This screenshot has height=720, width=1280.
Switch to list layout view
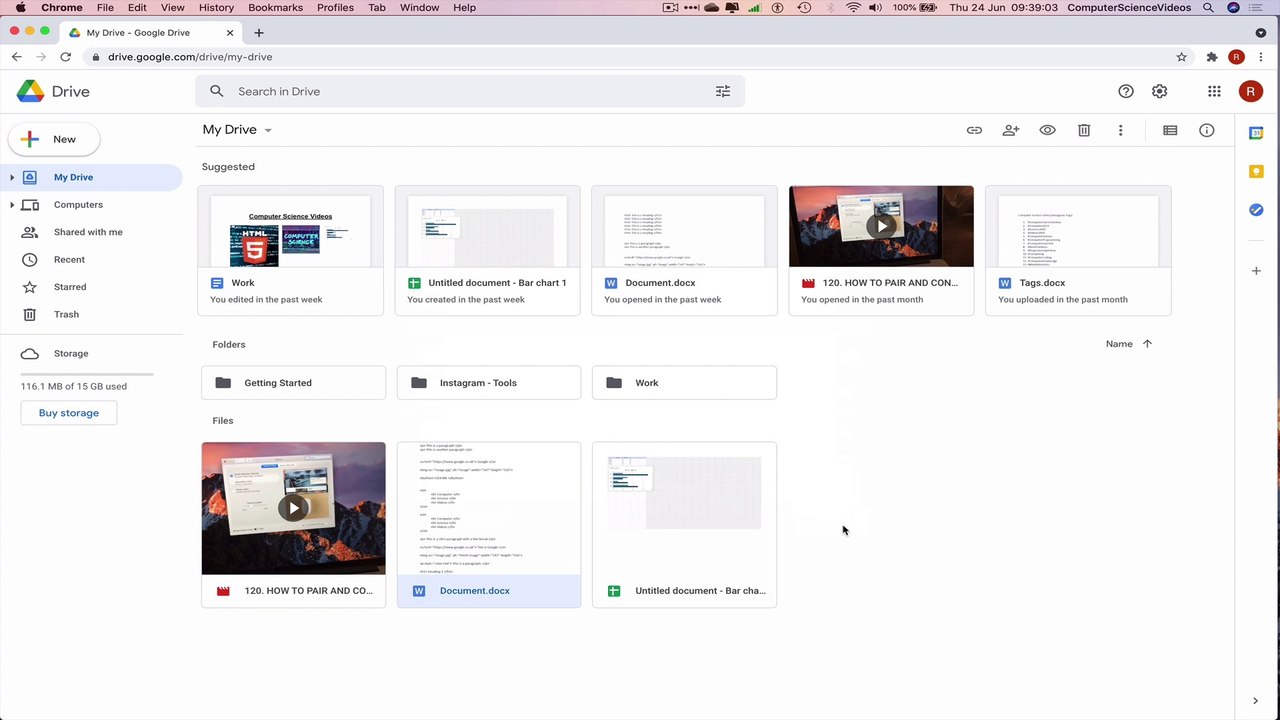(1170, 130)
